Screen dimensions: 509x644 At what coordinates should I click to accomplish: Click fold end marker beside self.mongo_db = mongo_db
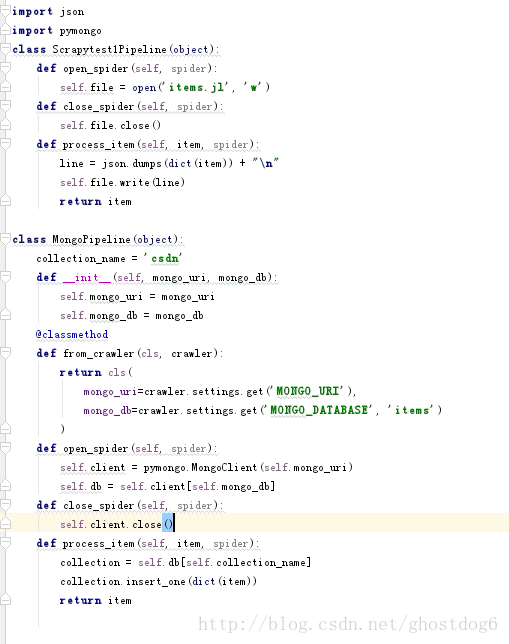point(5,315)
